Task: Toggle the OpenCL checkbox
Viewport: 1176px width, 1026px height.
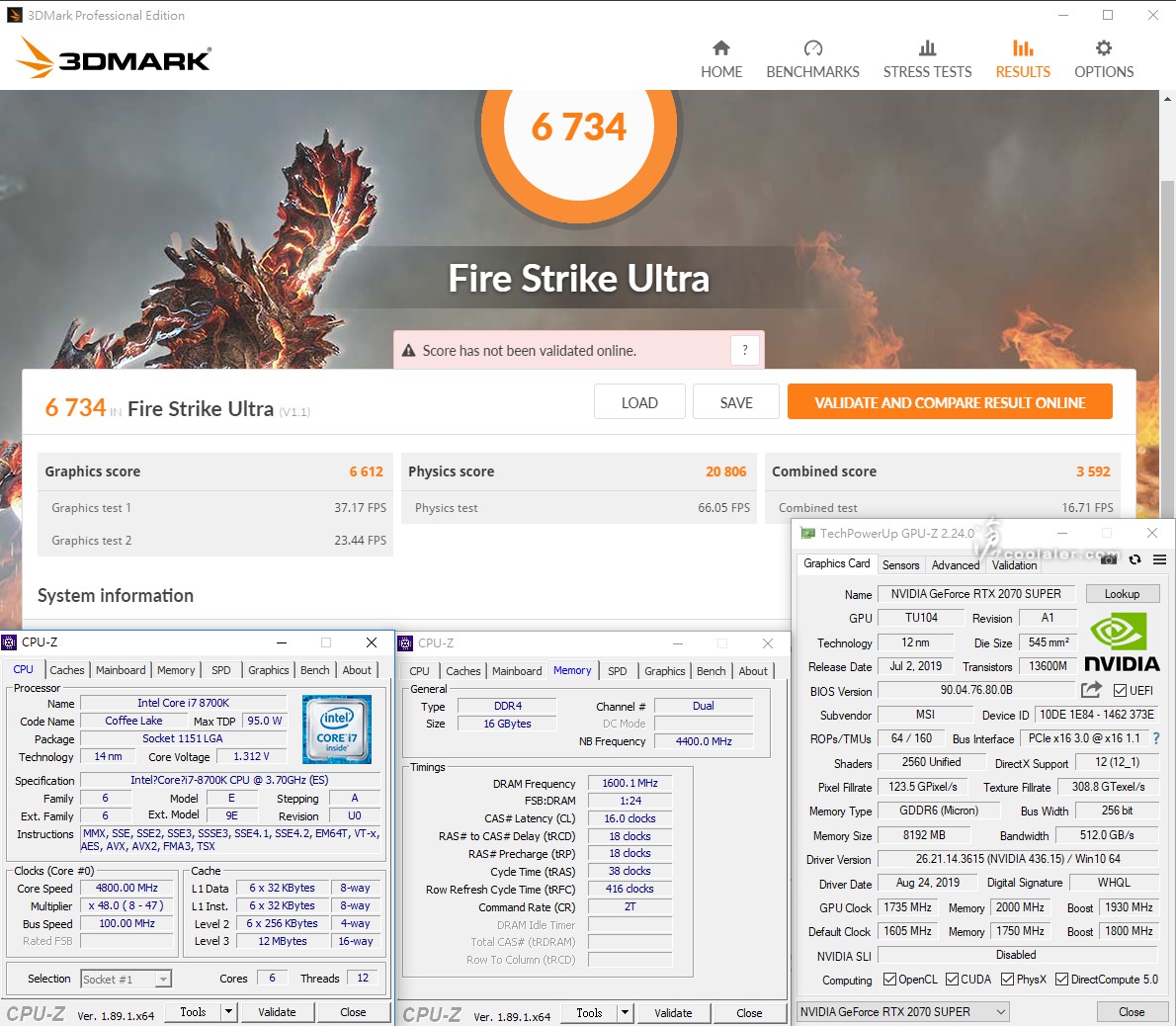Action: (x=889, y=979)
